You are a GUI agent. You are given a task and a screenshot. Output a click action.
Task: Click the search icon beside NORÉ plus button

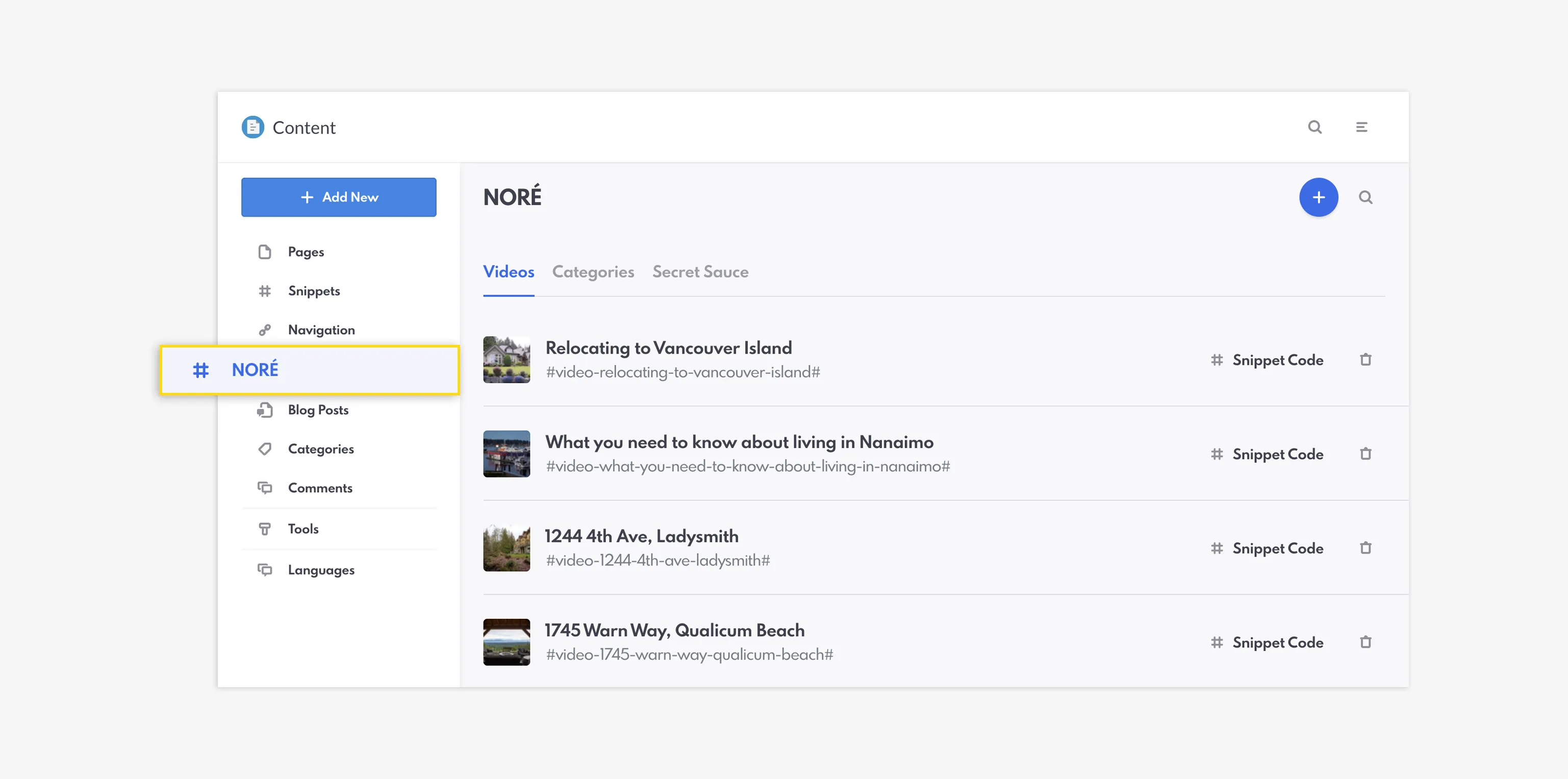point(1365,197)
